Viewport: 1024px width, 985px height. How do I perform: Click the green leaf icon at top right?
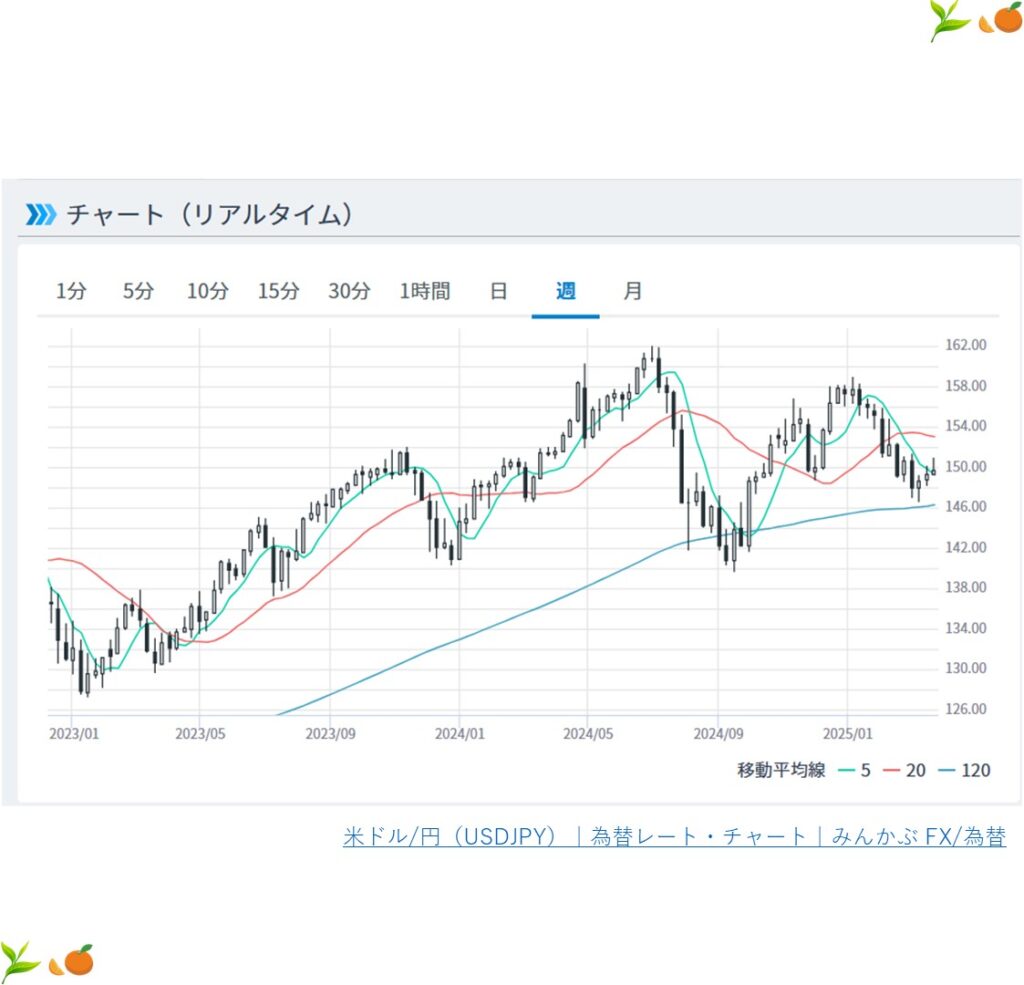(949, 20)
